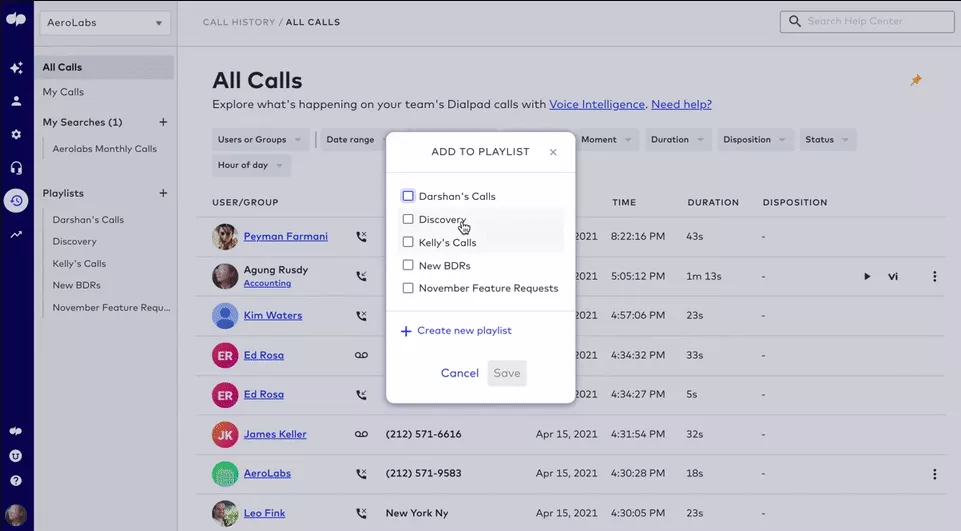
Task: Click Create new playlist link
Action: pyautogui.click(x=464, y=331)
